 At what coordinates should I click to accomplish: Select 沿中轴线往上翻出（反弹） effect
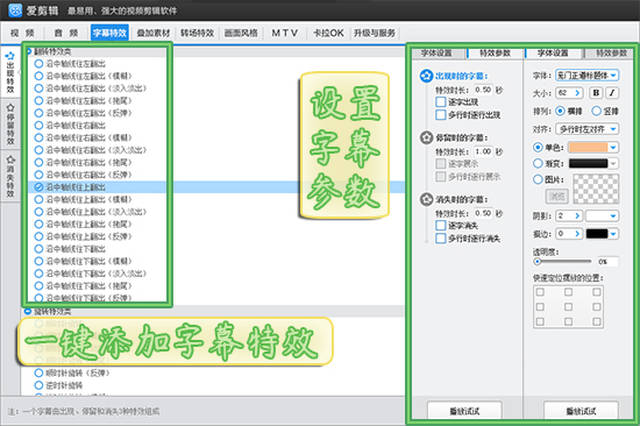tap(83, 236)
